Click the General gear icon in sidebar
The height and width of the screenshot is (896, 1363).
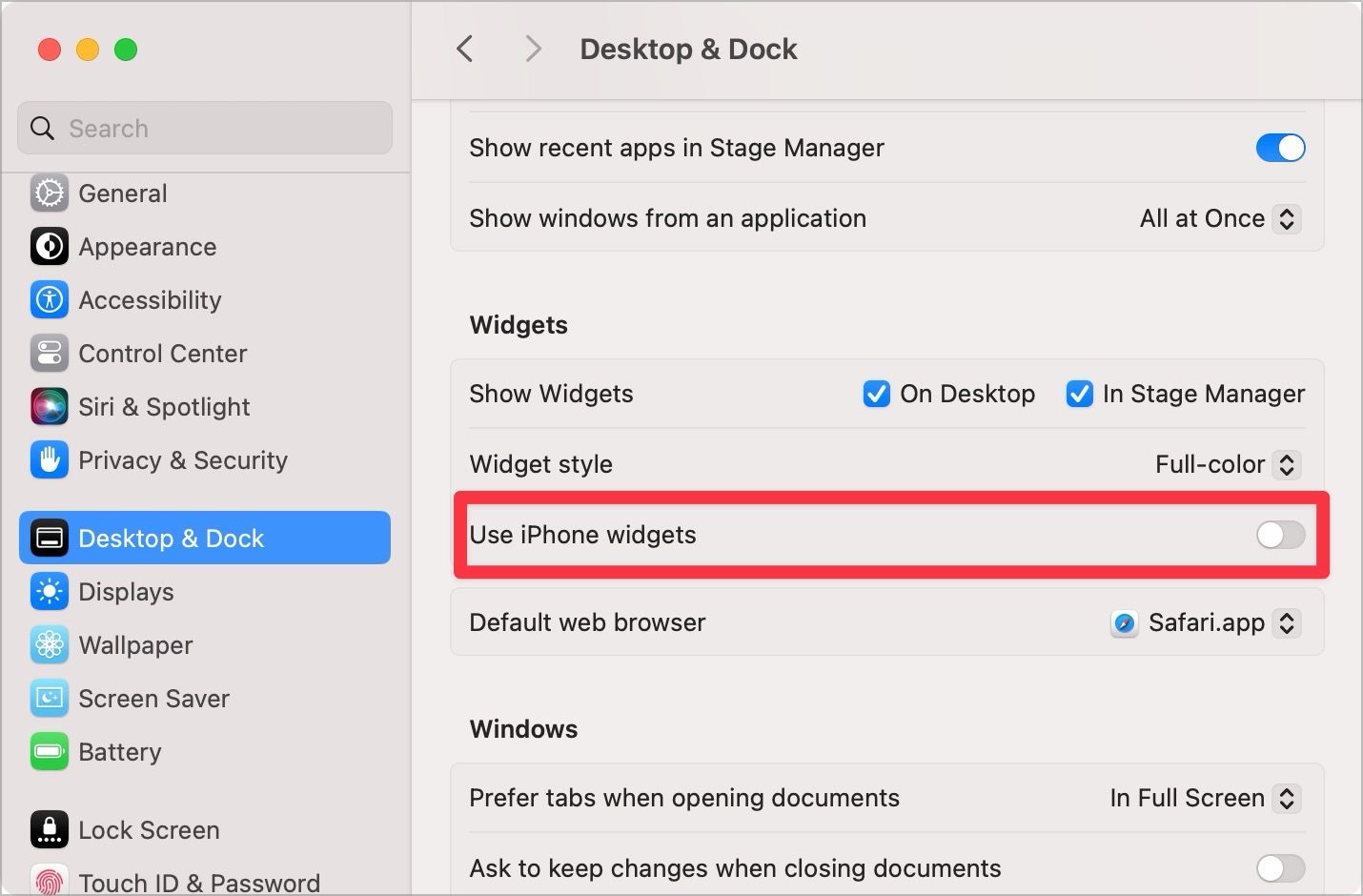pyautogui.click(x=50, y=193)
